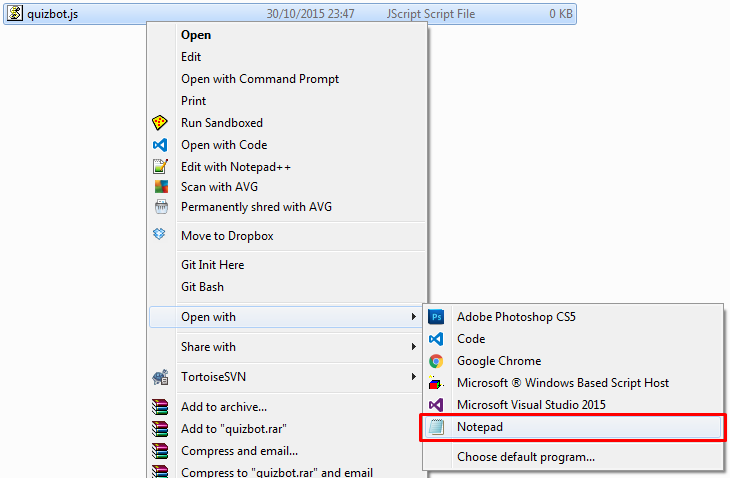Expand the TortoiseSVN submenu arrow

pos(413,377)
